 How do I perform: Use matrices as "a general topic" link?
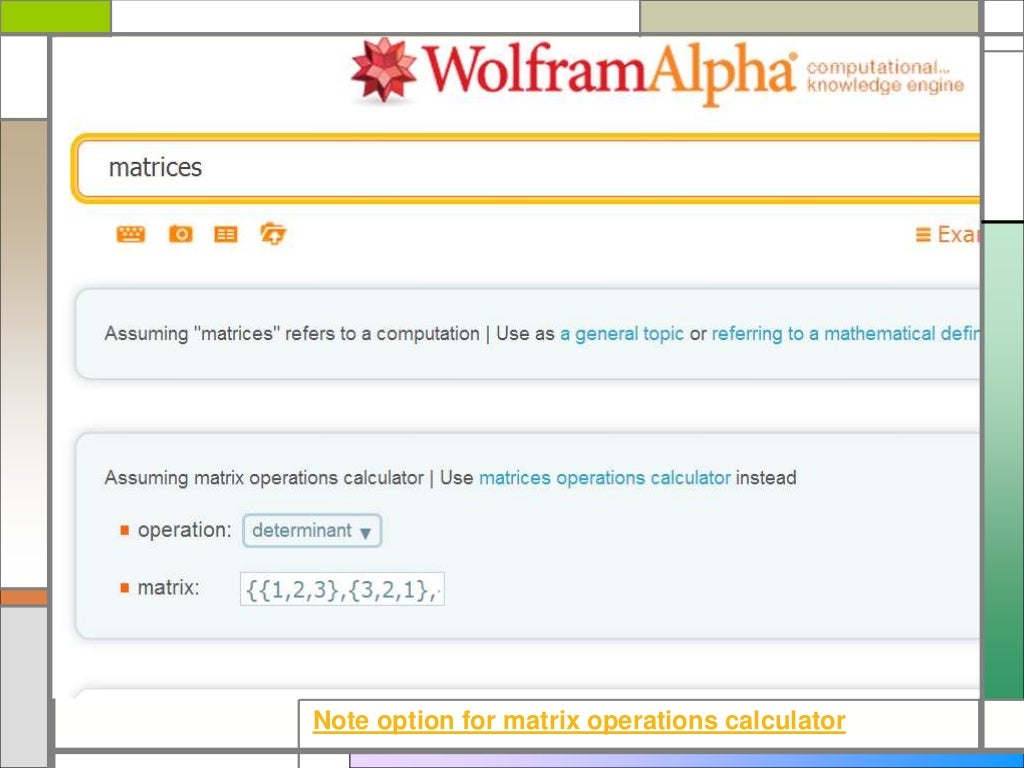(x=622, y=334)
